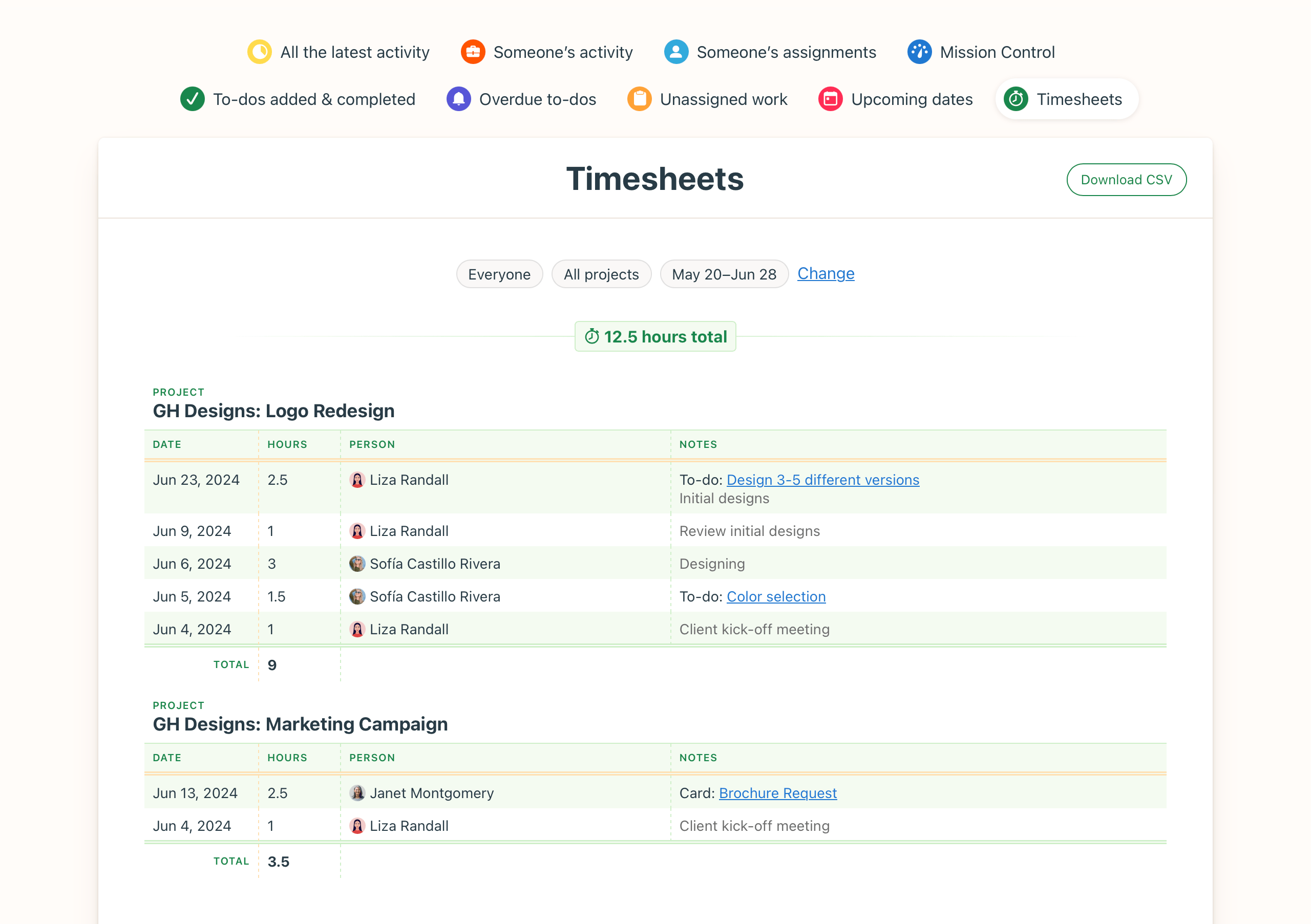The width and height of the screenshot is (1311, 924).
Task: Toggle the Everyone filter selector
Action: point(498,274)
